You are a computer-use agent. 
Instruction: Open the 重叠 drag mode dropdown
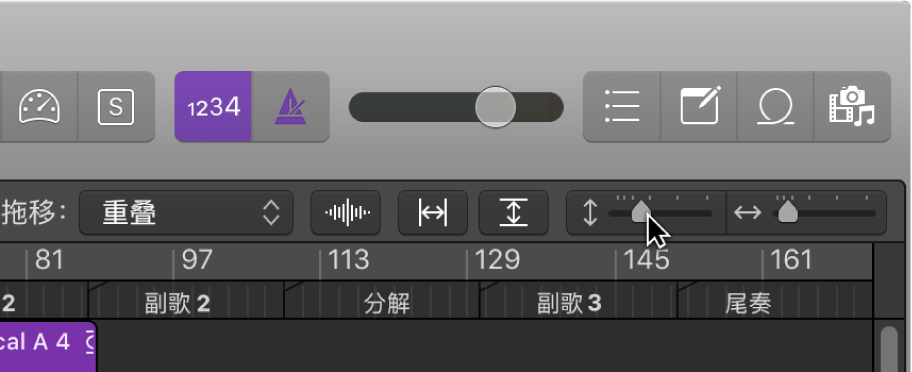[x=186, y=213]
